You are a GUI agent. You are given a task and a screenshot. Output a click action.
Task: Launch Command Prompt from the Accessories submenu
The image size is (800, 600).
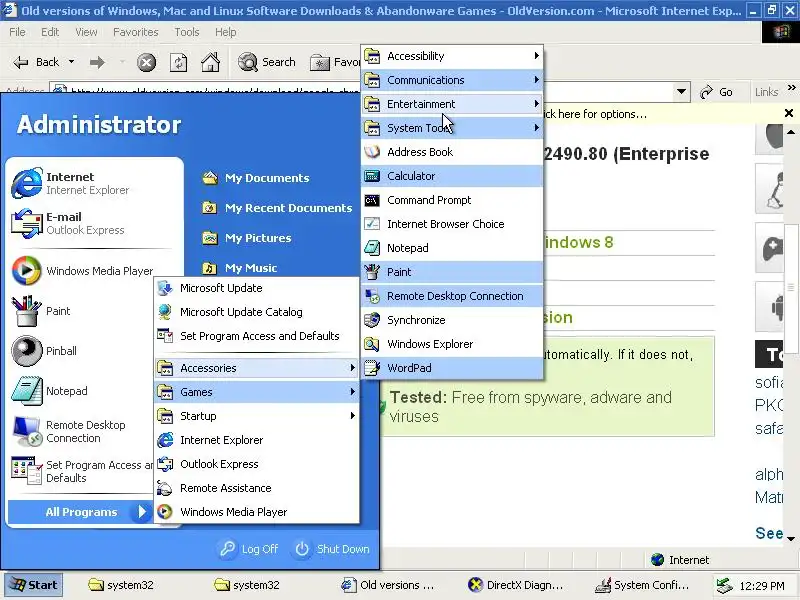[452, 200]
